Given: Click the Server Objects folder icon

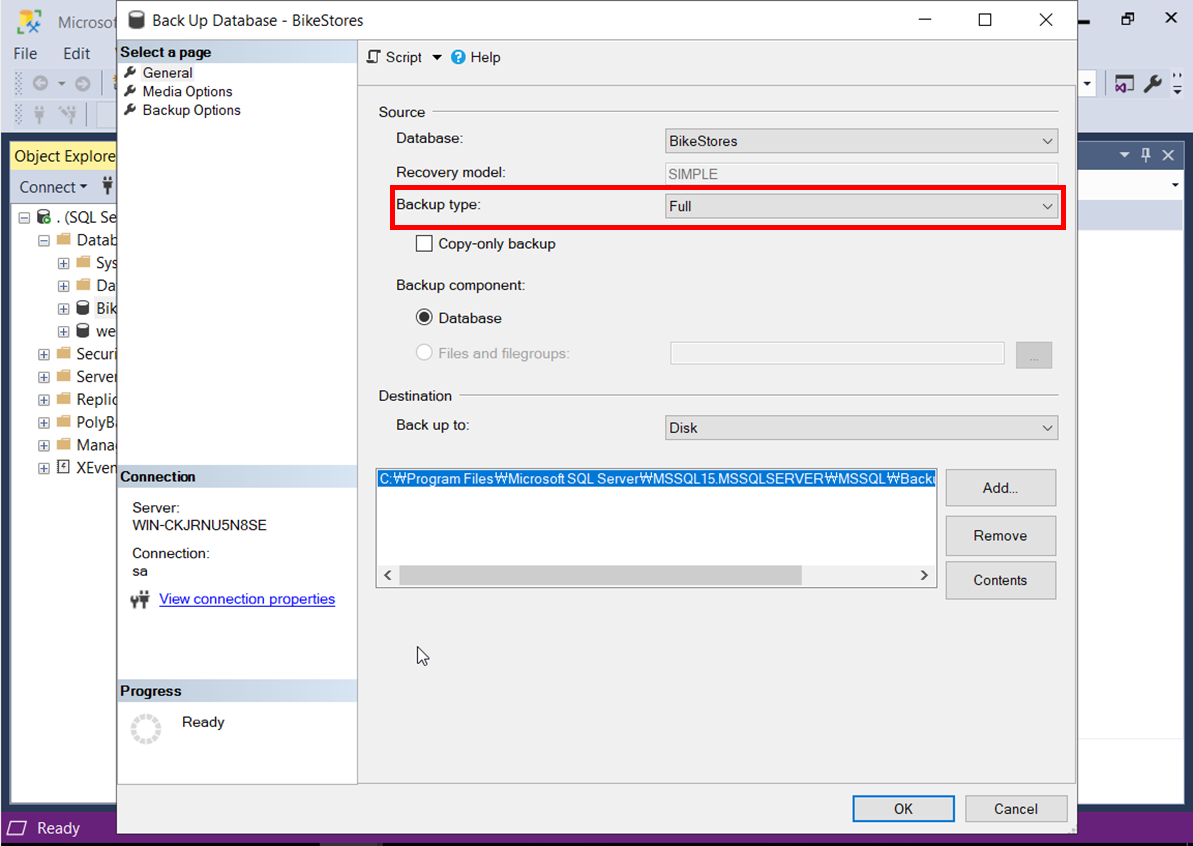Looking at the screenshot, I should coord(64,376).
